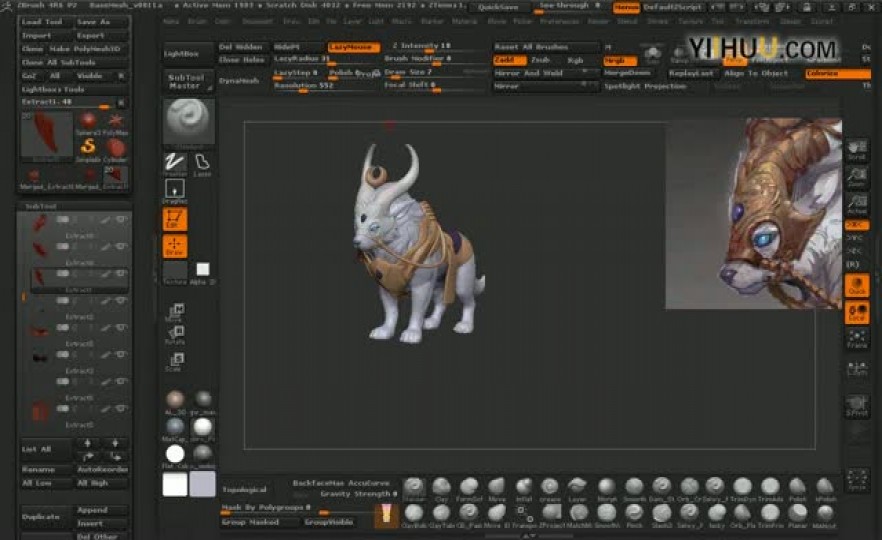This screenshot has height=540, width=882.
Task: Open the Render menu
Action: pyautogui.click(x=598, y=21)
